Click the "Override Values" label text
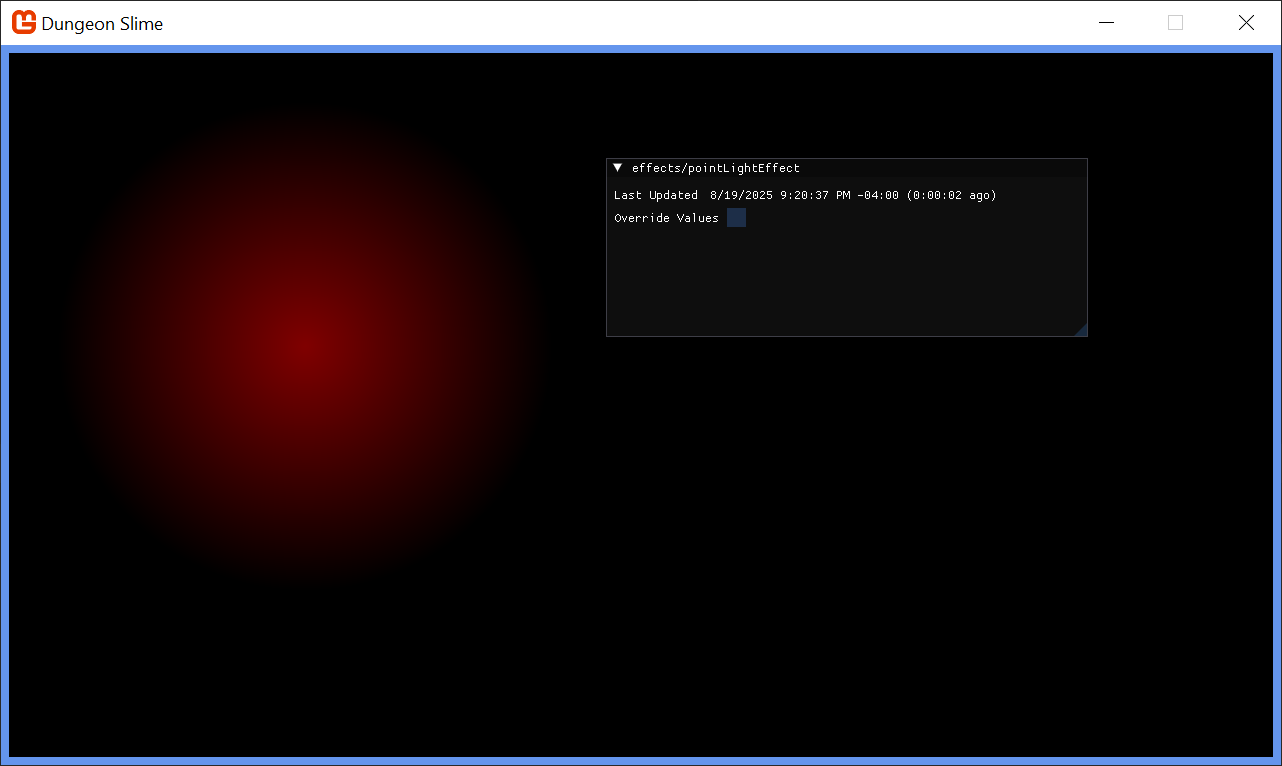The height and width of the screenshot is (766, 1282). click(666, 218)
